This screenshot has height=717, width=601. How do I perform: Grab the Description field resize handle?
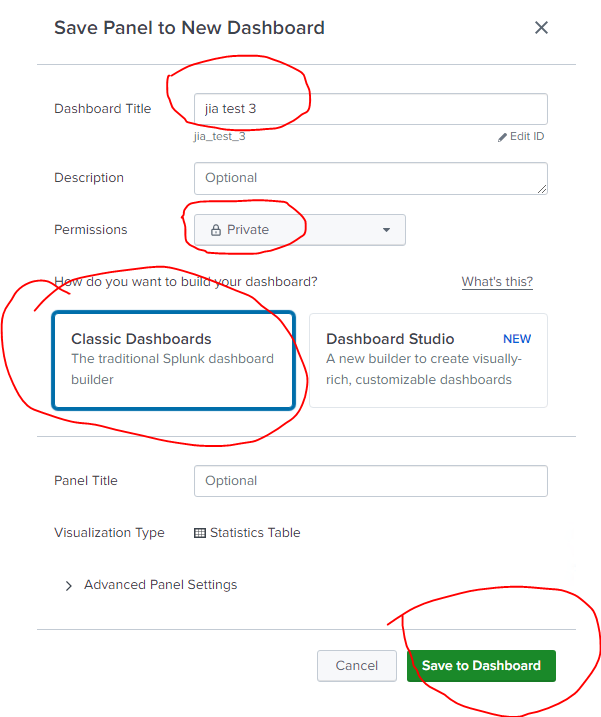[542, 188]
